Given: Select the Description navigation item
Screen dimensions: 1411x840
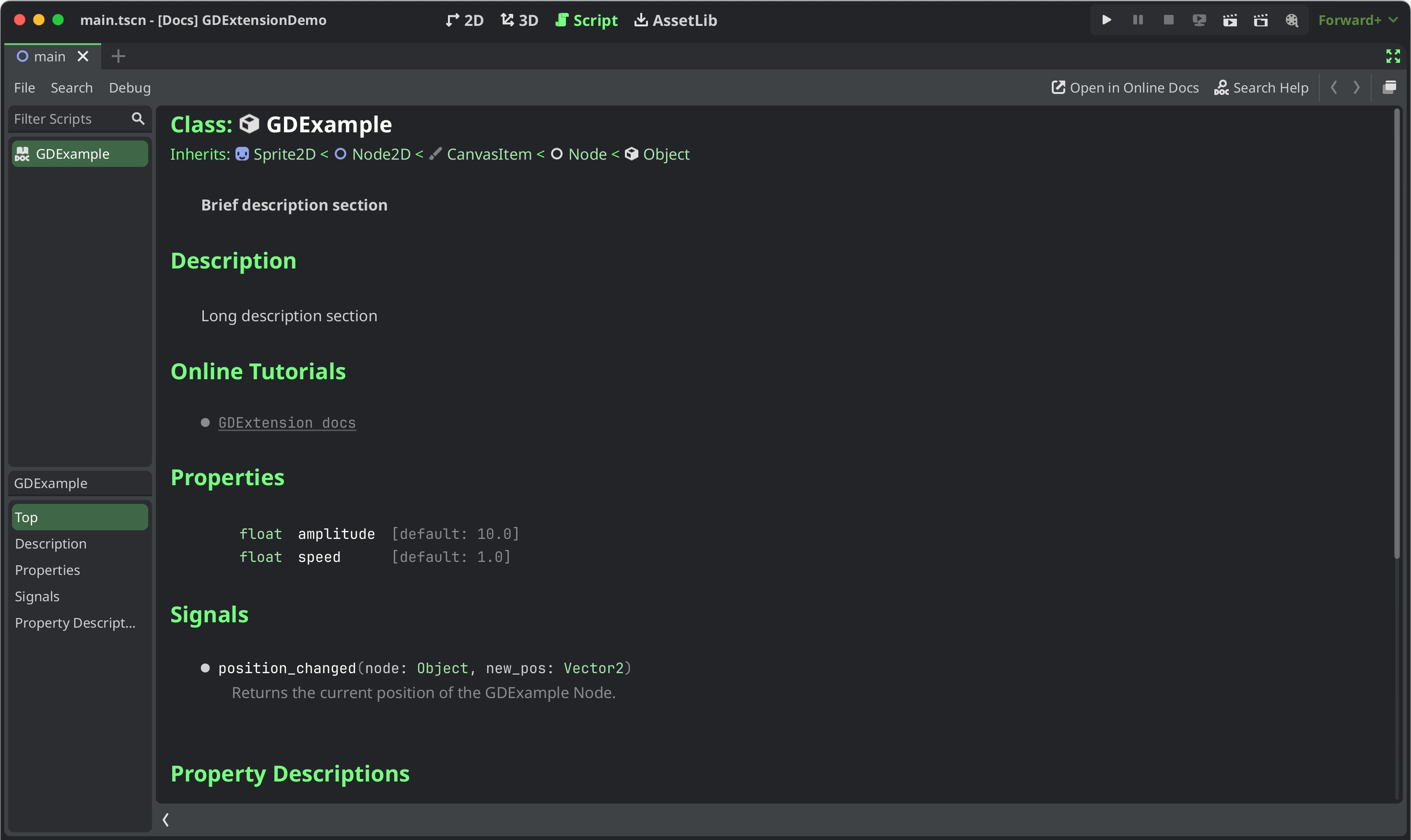Looking at the screenshot, I should (x=50, y=543).
